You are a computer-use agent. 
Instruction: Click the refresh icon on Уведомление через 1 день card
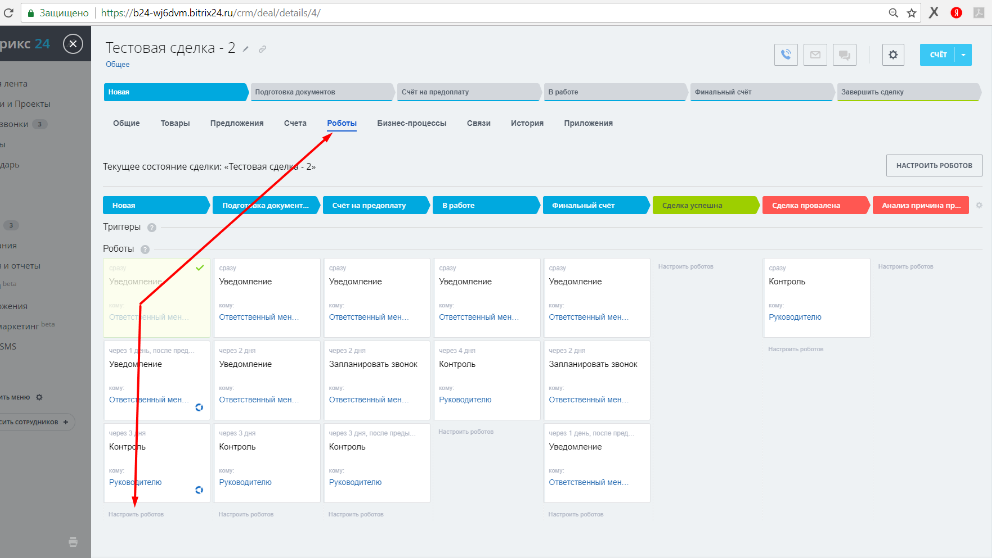[199, 407]
